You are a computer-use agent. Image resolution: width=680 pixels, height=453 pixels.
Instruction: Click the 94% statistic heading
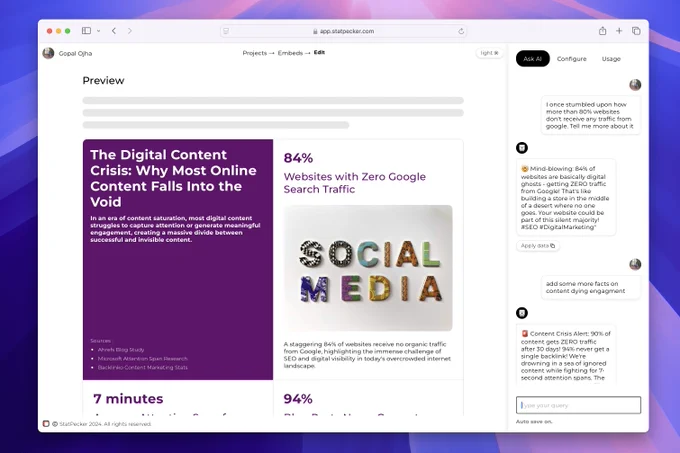(x=298, y=399)
